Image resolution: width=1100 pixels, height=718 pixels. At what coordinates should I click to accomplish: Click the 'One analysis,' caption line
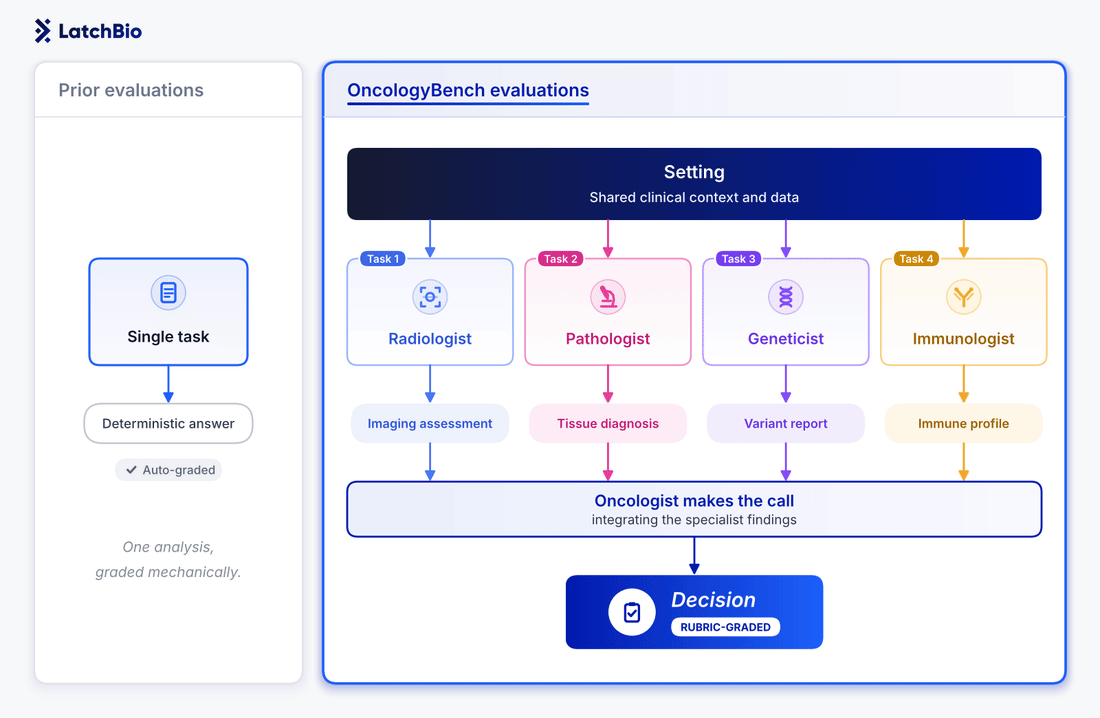click(x=168, y=547)
